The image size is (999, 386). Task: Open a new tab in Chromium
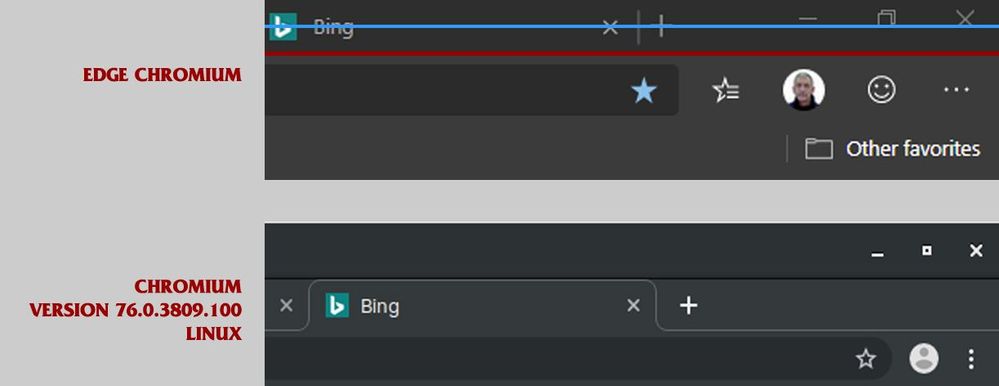688,306
